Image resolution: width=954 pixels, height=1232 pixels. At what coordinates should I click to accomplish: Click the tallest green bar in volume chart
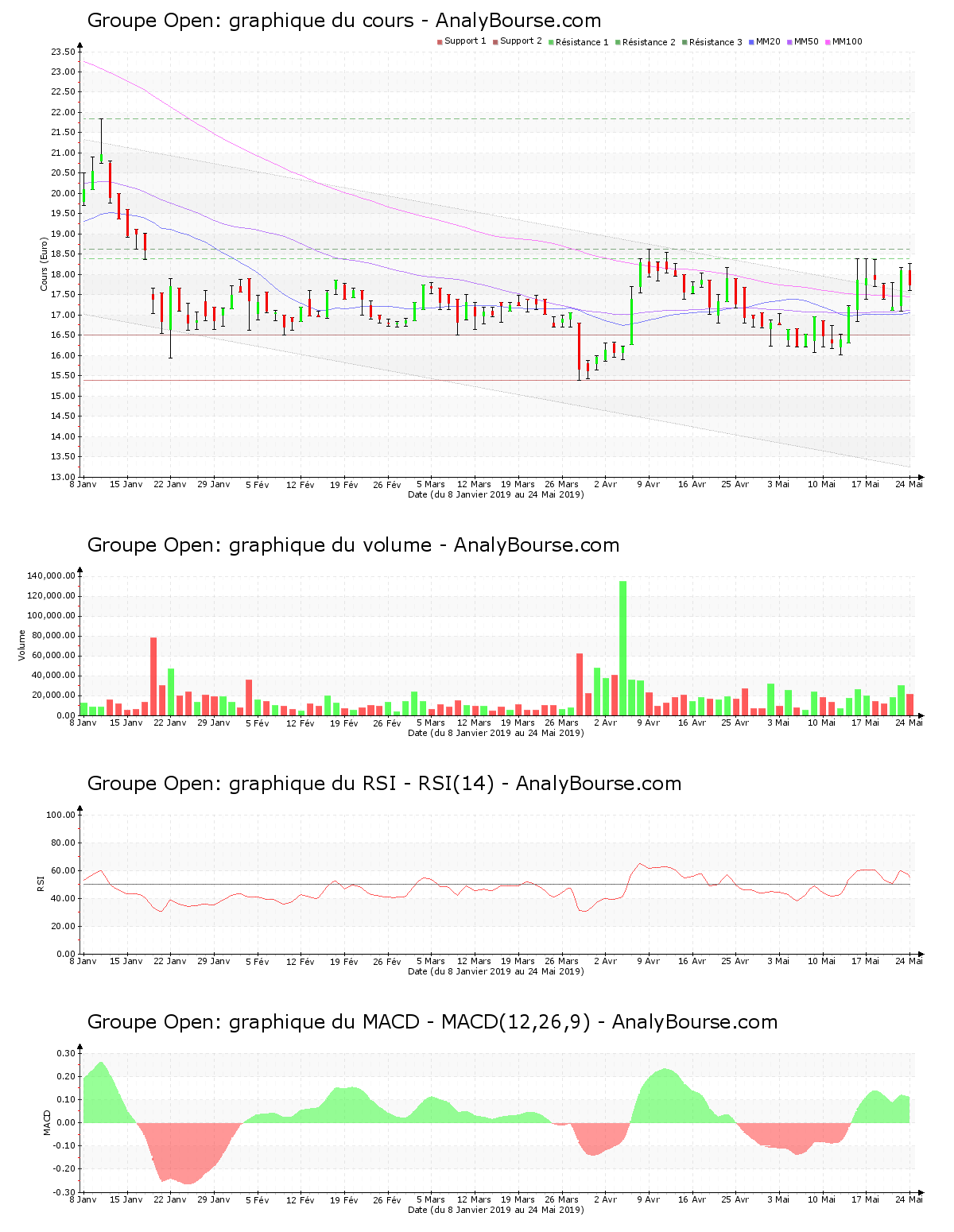(623, 648)
